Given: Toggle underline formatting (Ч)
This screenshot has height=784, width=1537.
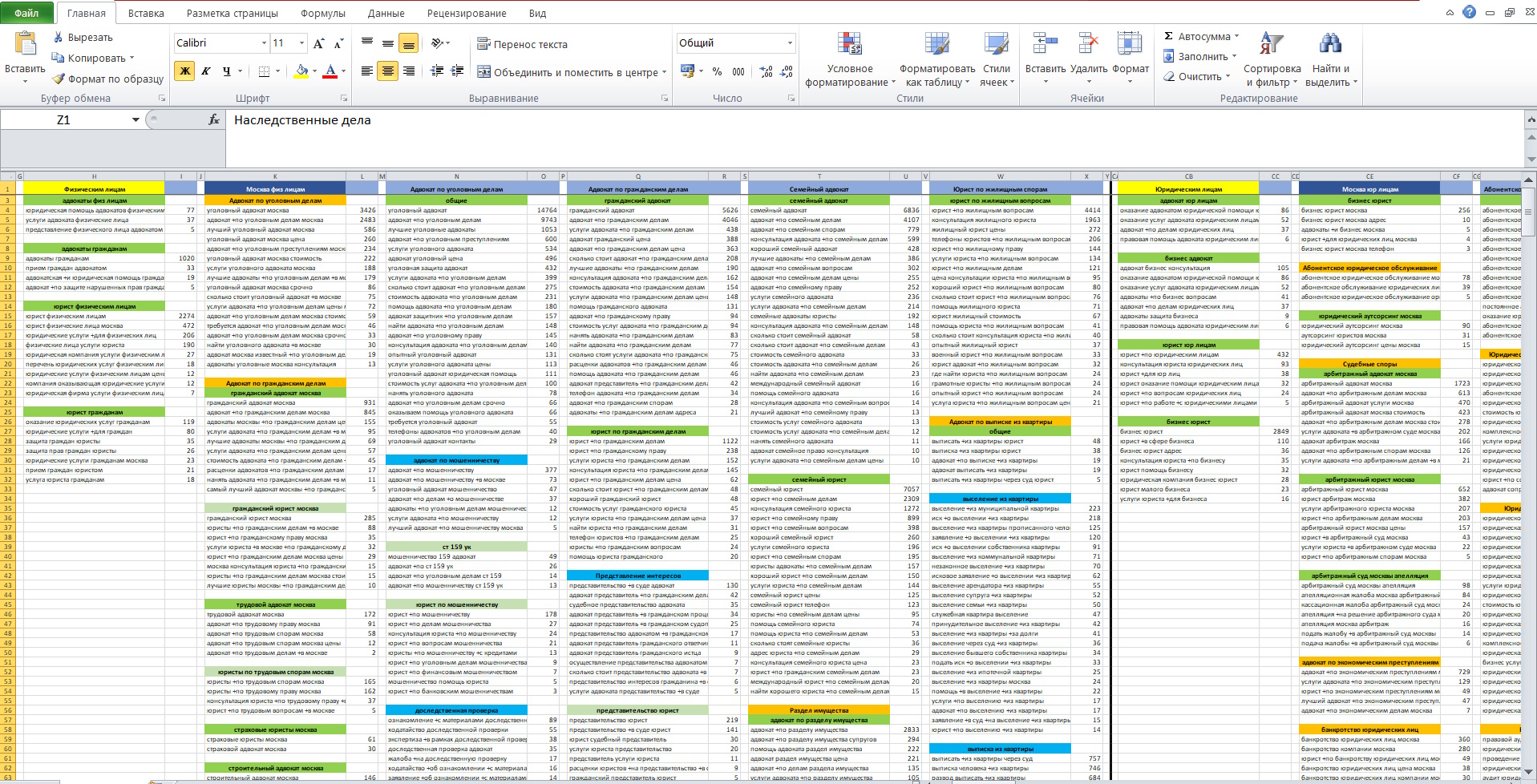Looking at the screenshot, I should 227,71.
